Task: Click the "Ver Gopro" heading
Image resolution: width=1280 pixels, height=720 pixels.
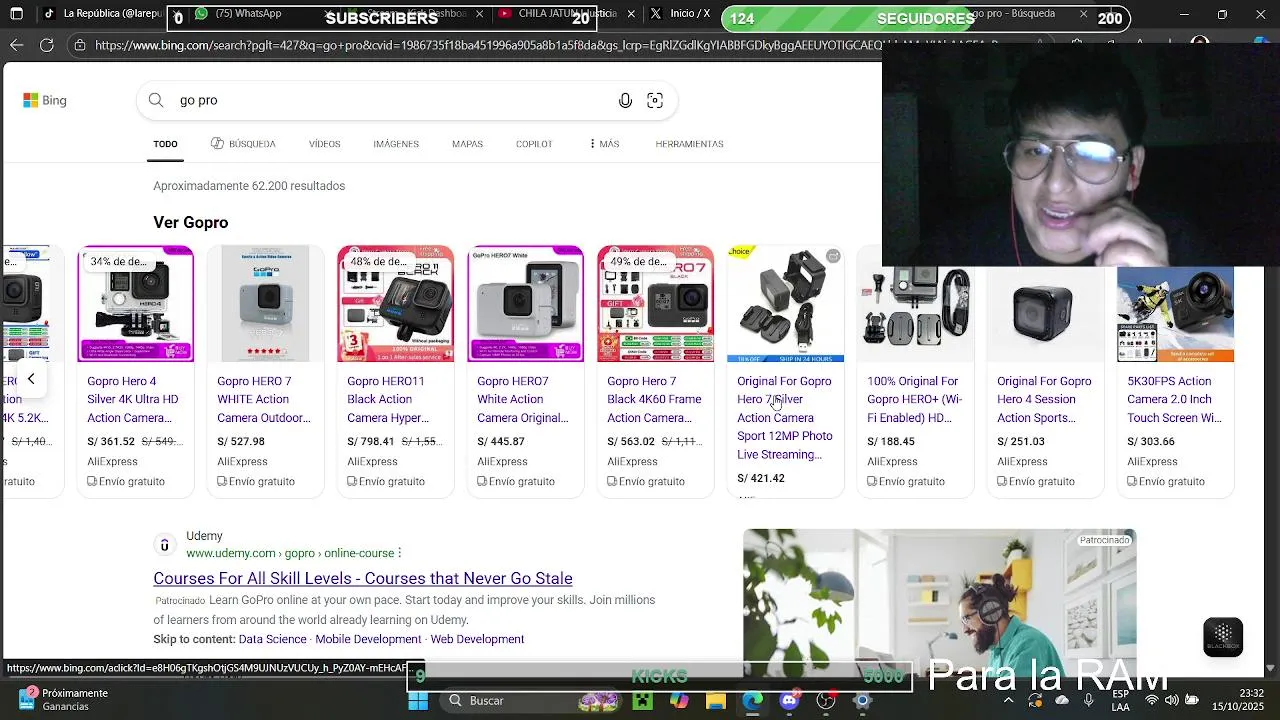Action: (x=191, y=222)
